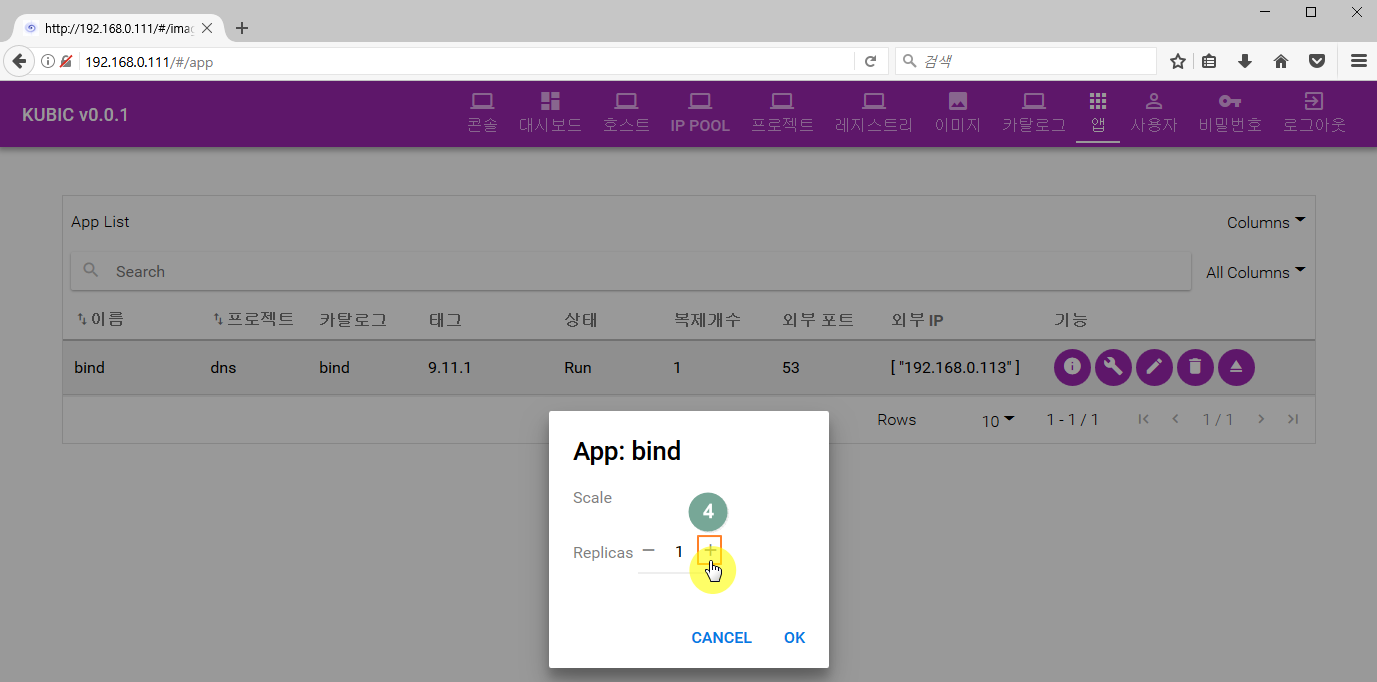Click the trash delete icon for bind
The image size is (1377, 682).
point(1195,367)
